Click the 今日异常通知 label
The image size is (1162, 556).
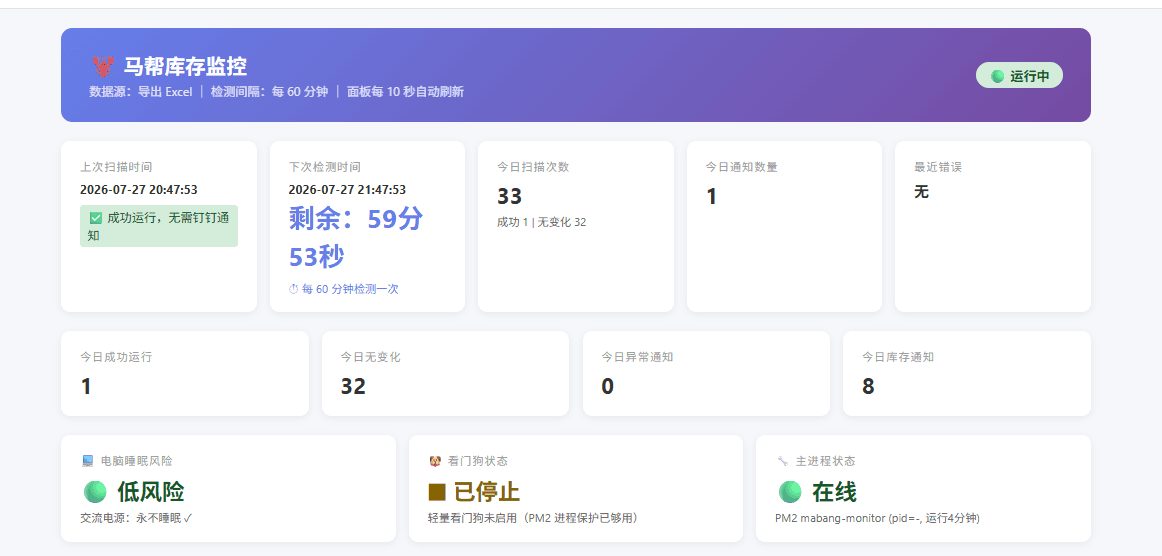(x=637, y=357)
